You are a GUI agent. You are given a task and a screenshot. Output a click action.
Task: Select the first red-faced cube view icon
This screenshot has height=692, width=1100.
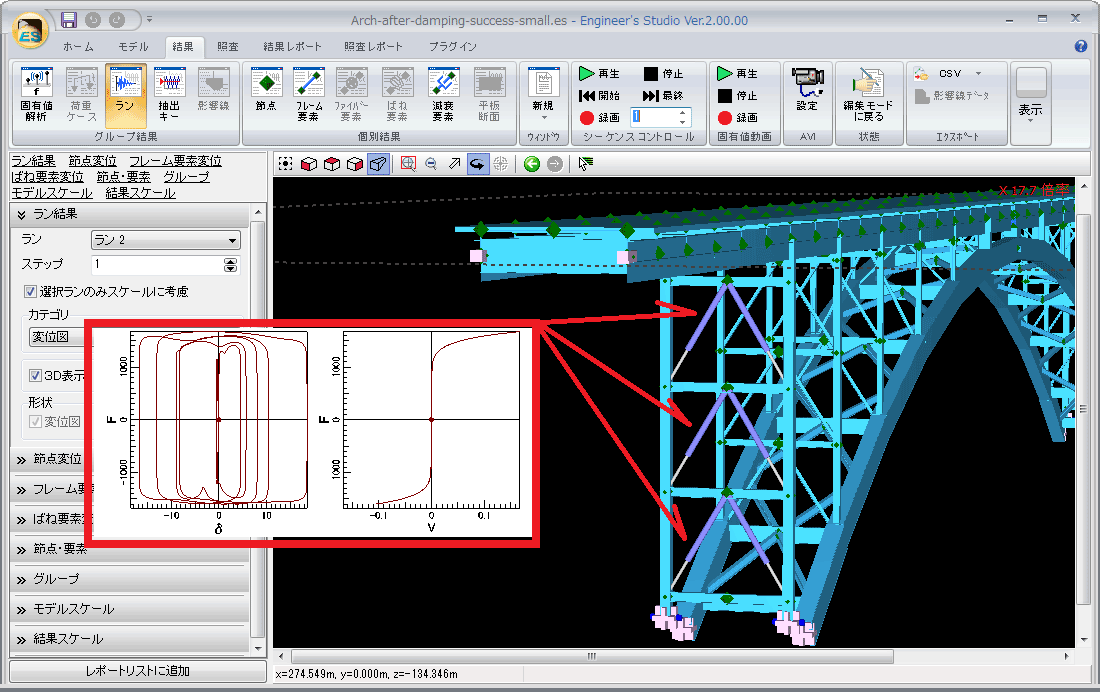coord(309,164)
